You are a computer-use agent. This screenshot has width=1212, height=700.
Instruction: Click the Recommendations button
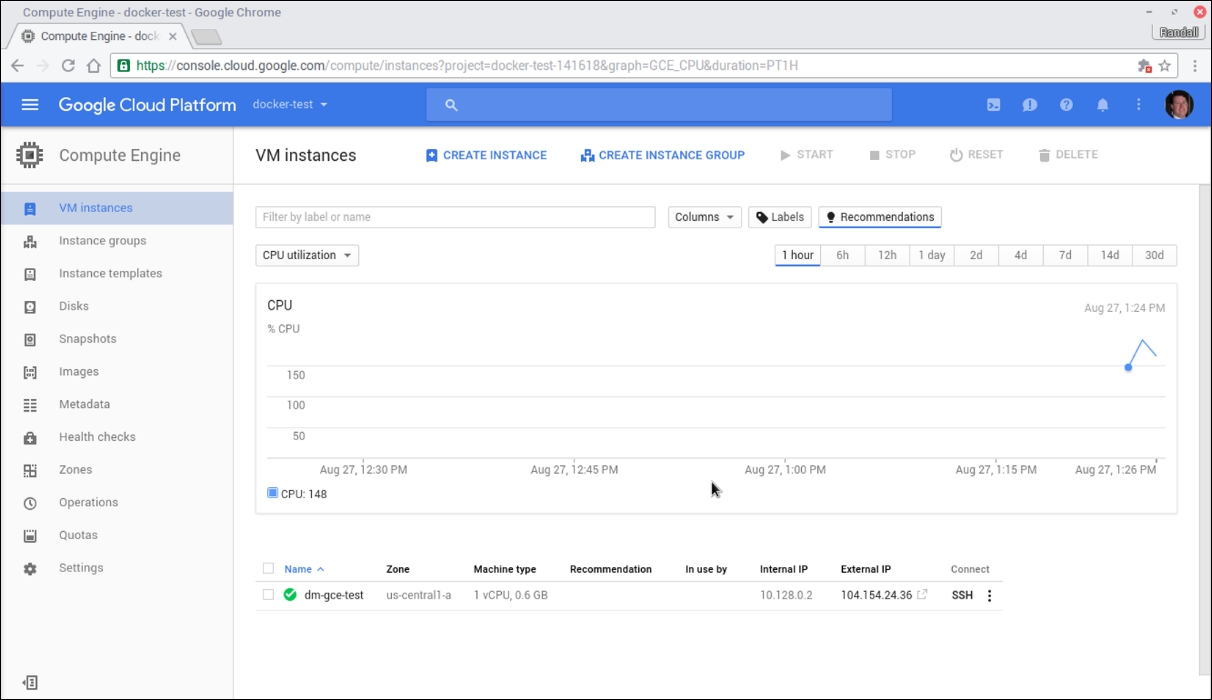[880, 217]
